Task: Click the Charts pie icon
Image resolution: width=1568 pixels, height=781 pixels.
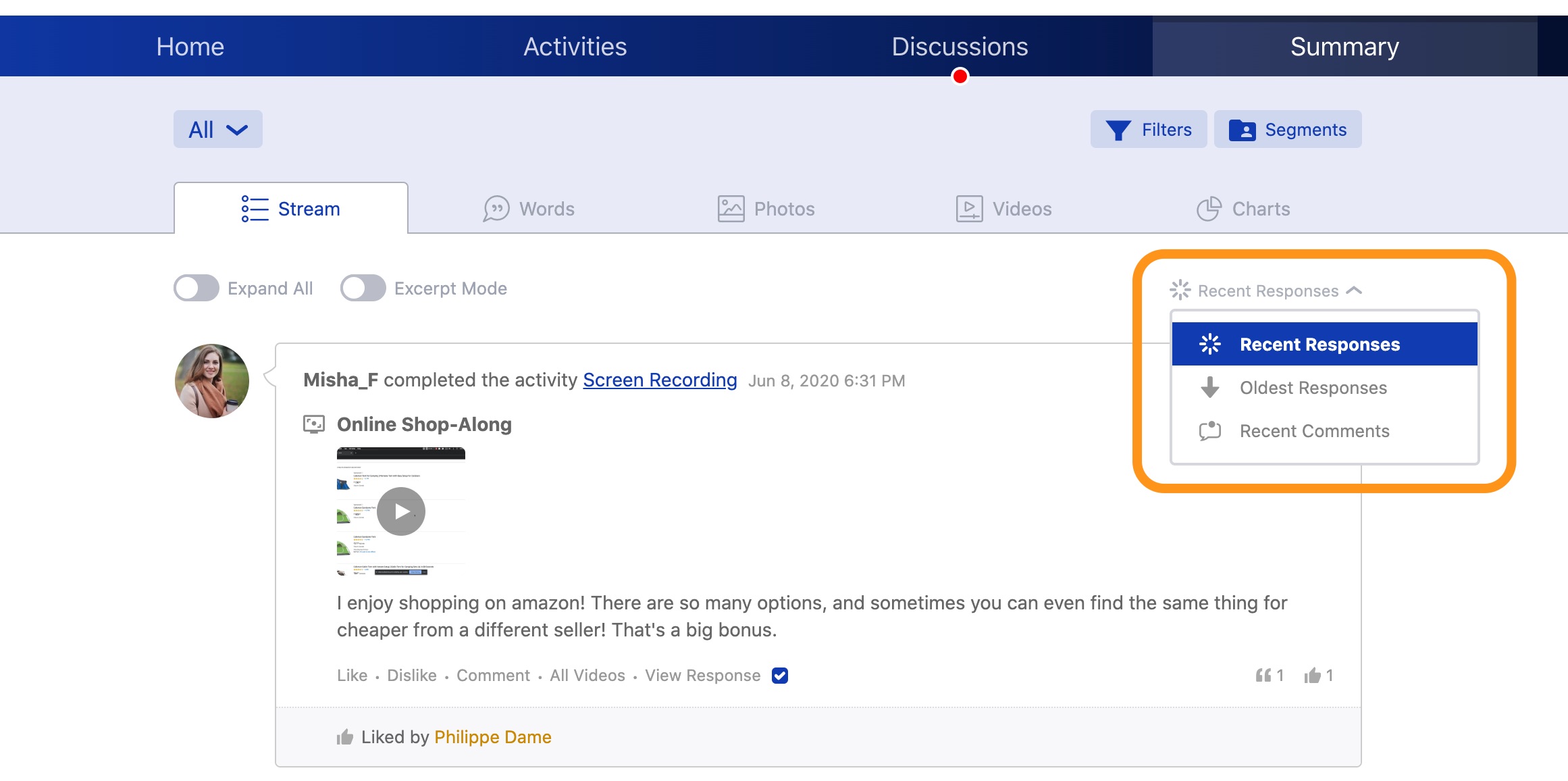Action: (1209, 209)
